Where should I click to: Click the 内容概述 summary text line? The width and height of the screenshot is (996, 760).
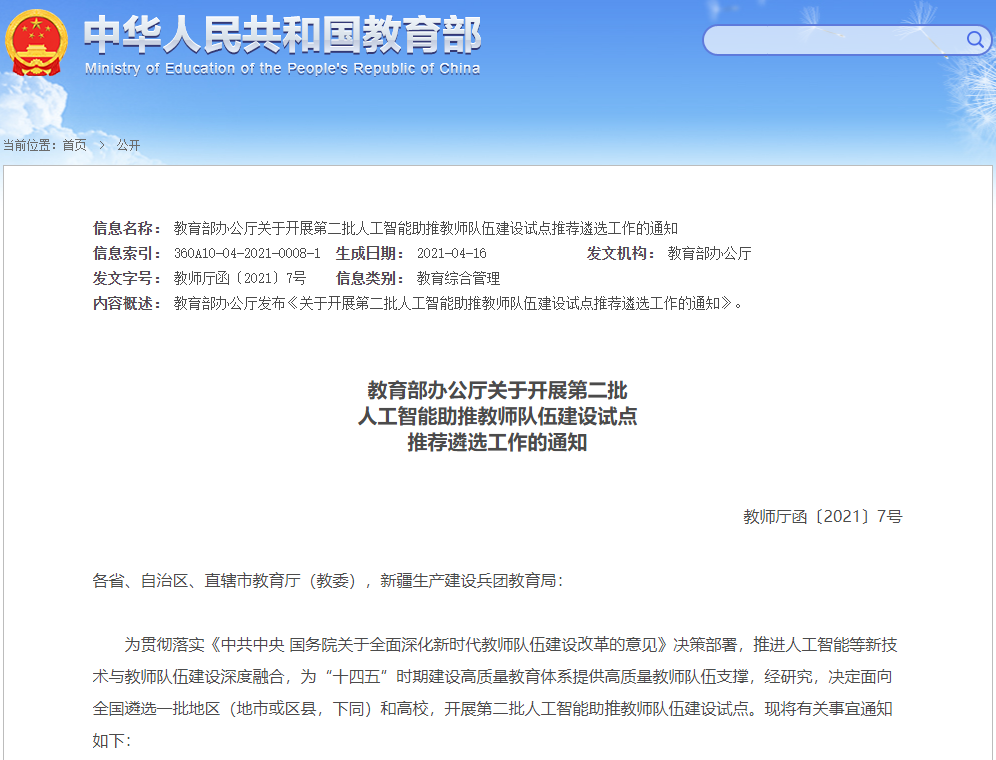[450, 305]
